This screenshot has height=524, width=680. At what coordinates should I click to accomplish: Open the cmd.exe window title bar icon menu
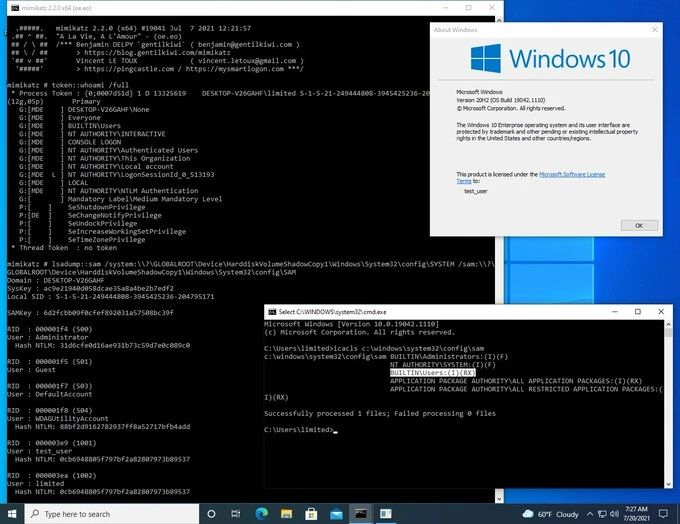click(x=270, y=312)
